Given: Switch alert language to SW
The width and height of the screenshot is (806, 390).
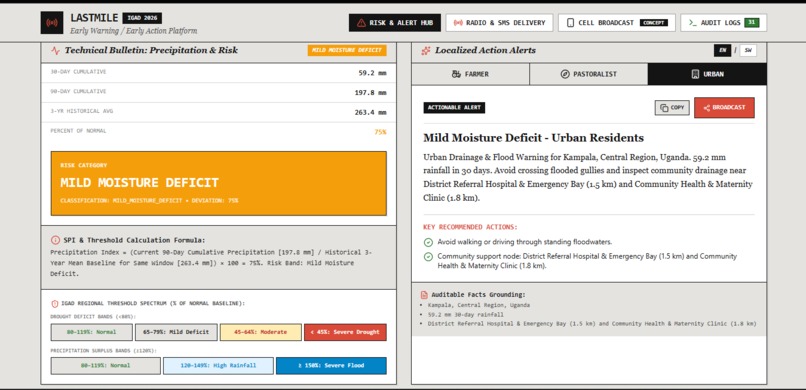Looking at the screenshot, I should pyautogui.click(x=748, y=50).
